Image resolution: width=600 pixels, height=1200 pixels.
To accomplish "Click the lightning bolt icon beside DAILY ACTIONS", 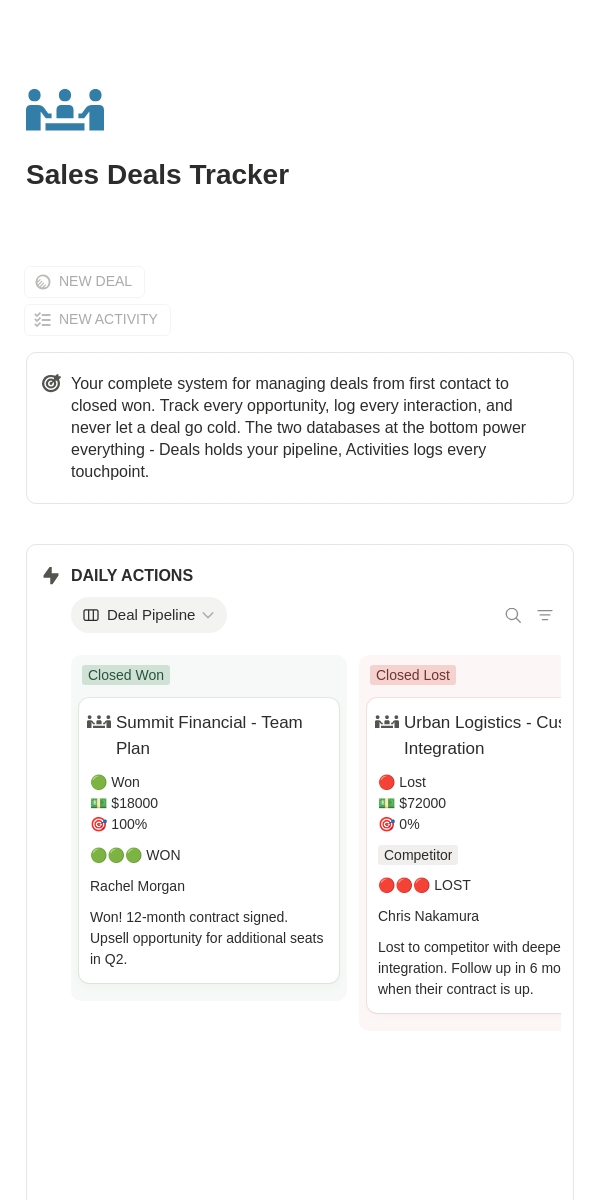I will [51, 576].
